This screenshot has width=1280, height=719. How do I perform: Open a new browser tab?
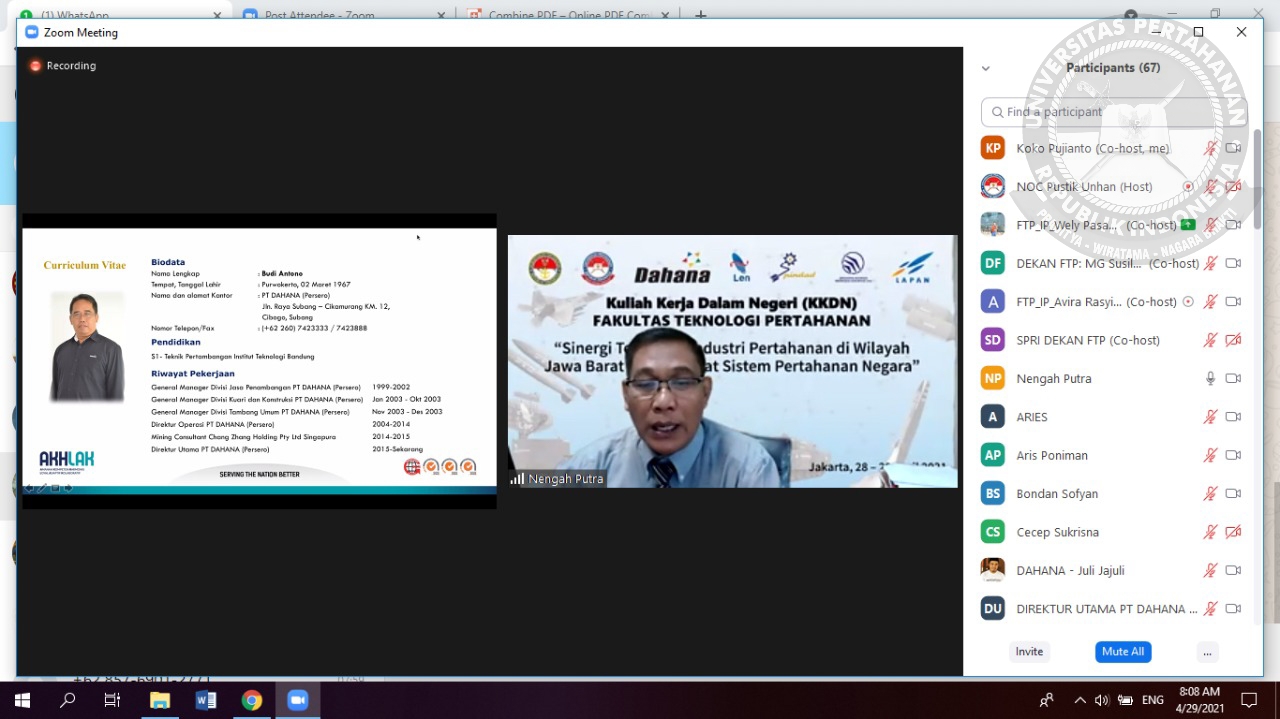701,13
